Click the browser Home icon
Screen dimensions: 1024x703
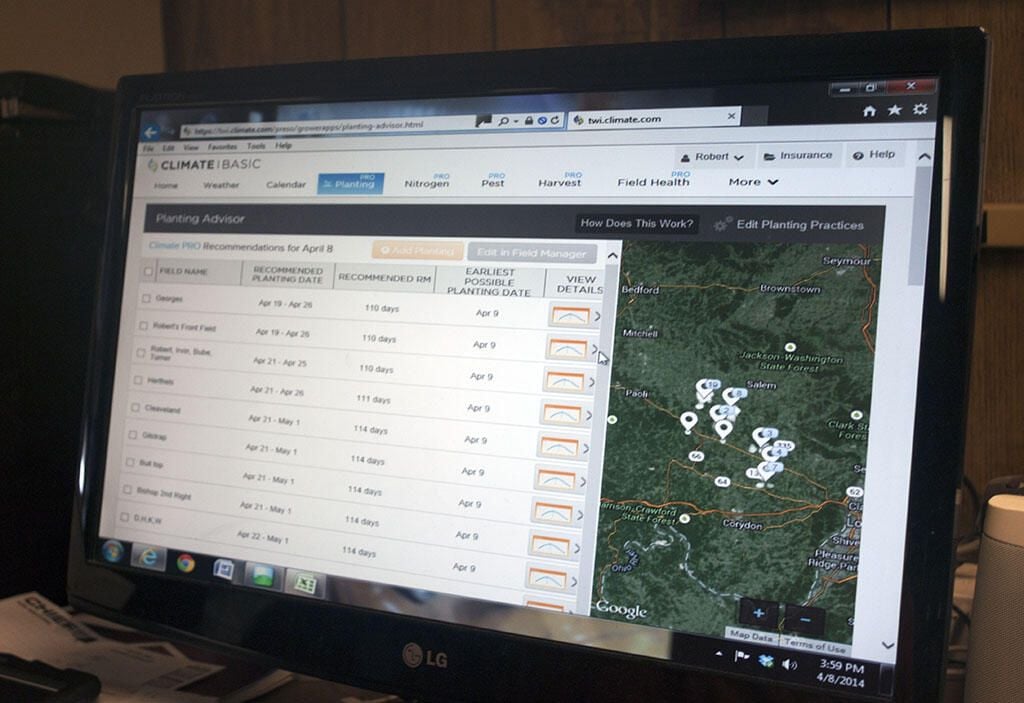[869, 111]
